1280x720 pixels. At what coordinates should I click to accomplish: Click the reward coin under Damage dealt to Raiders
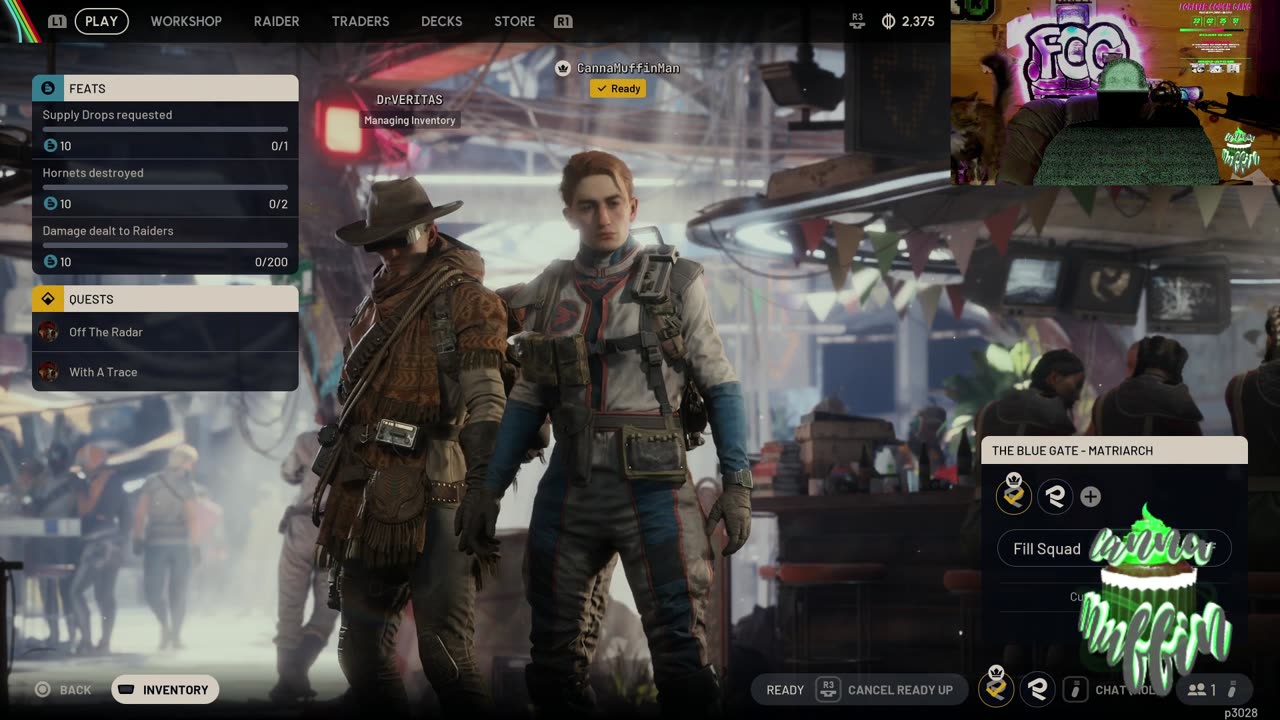click(50, 262)
